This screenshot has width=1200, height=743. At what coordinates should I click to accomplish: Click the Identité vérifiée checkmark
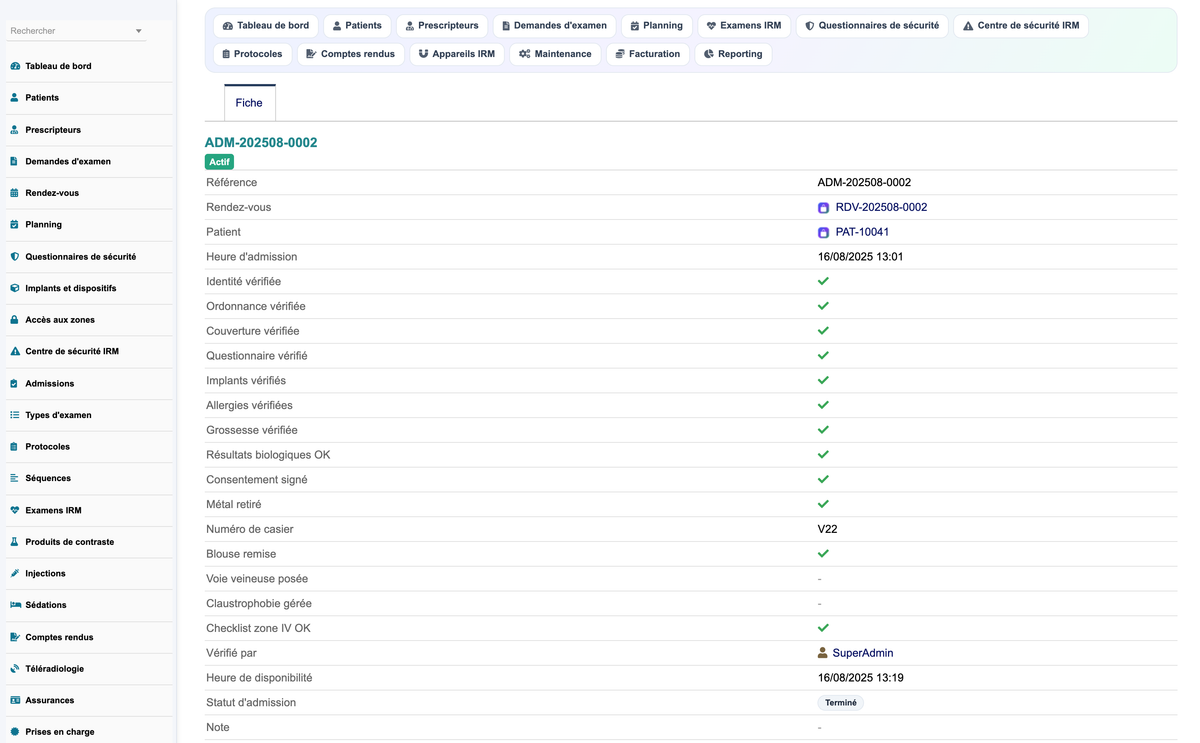(x=823, y=282)
